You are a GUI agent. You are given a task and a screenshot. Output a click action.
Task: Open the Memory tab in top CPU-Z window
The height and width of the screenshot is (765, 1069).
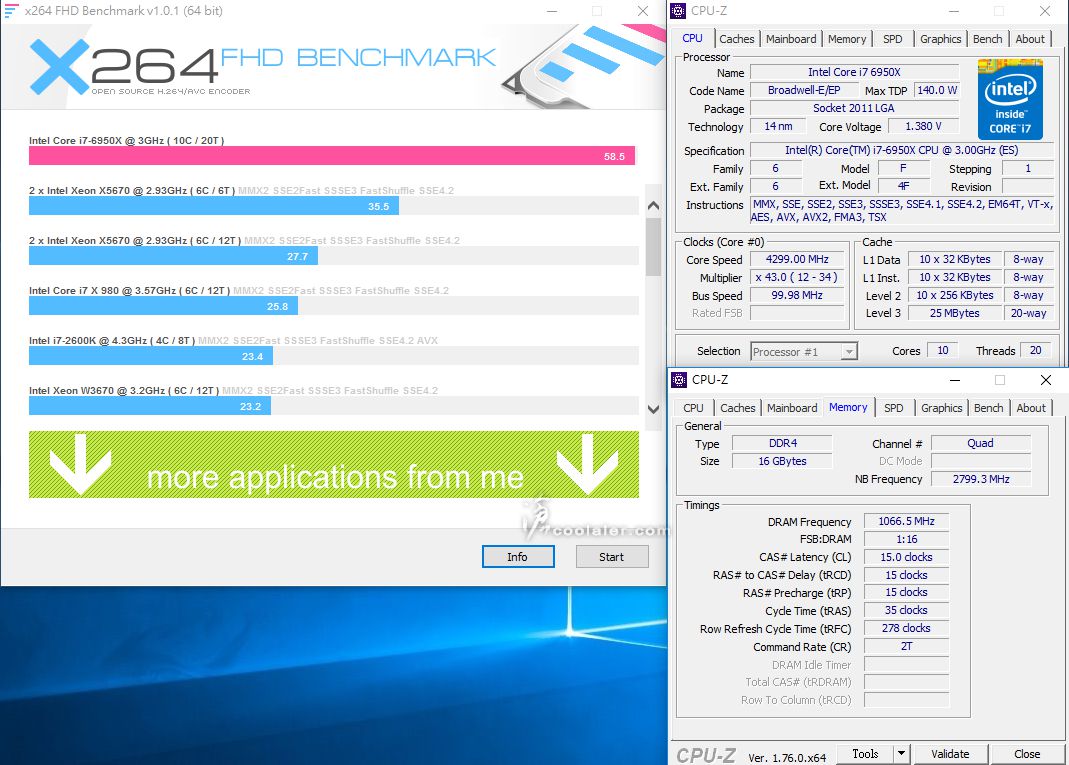[x=847, y=40]
